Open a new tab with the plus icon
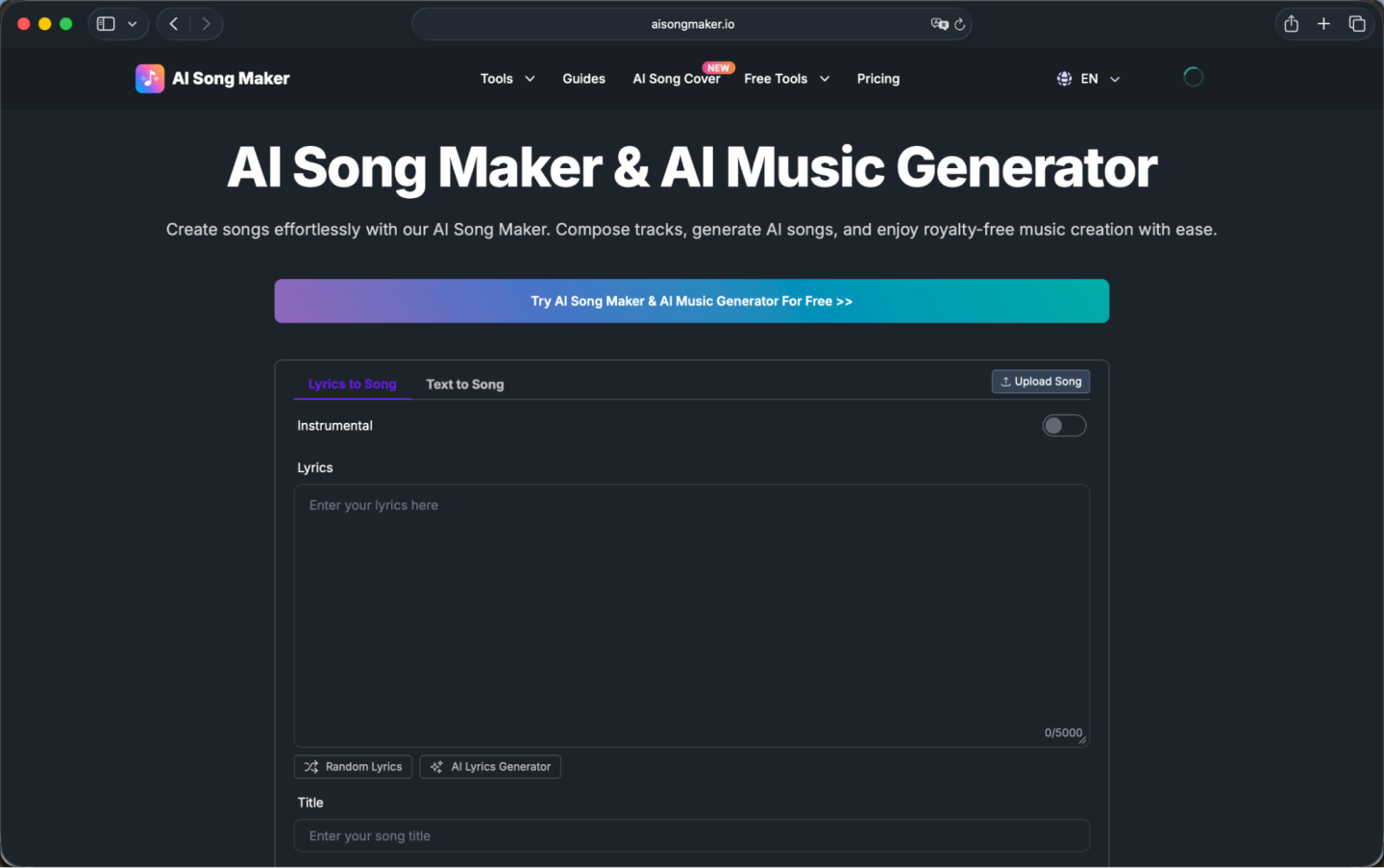1384x868 pixels. [1323, 23]
